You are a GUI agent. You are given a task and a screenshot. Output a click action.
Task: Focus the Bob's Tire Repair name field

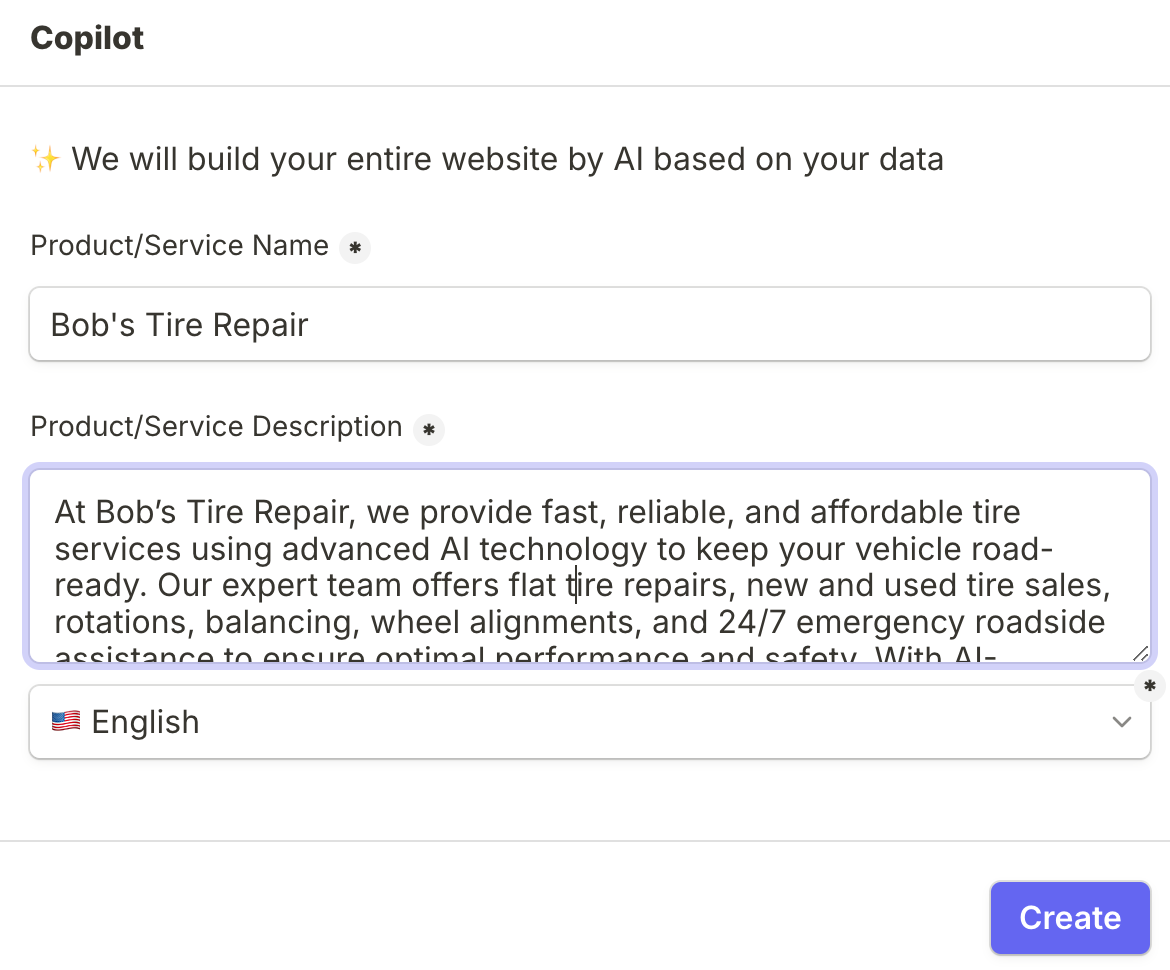589,325
